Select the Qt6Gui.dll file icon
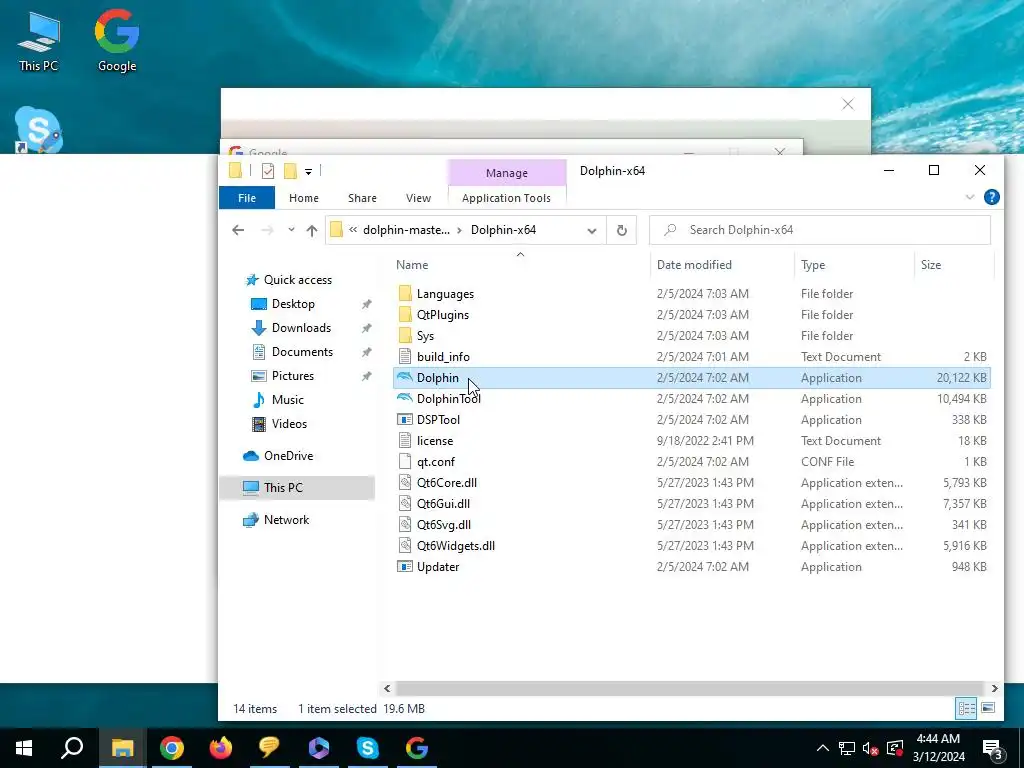The height and width of the screenshot is (768, 1024). tap(405, 504)
